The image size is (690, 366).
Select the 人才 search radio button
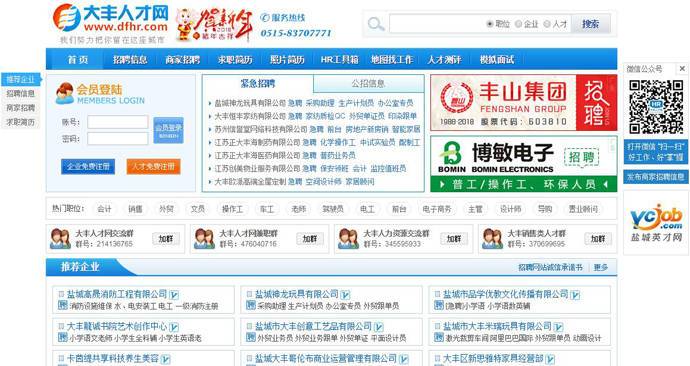(x=547, y=24)
